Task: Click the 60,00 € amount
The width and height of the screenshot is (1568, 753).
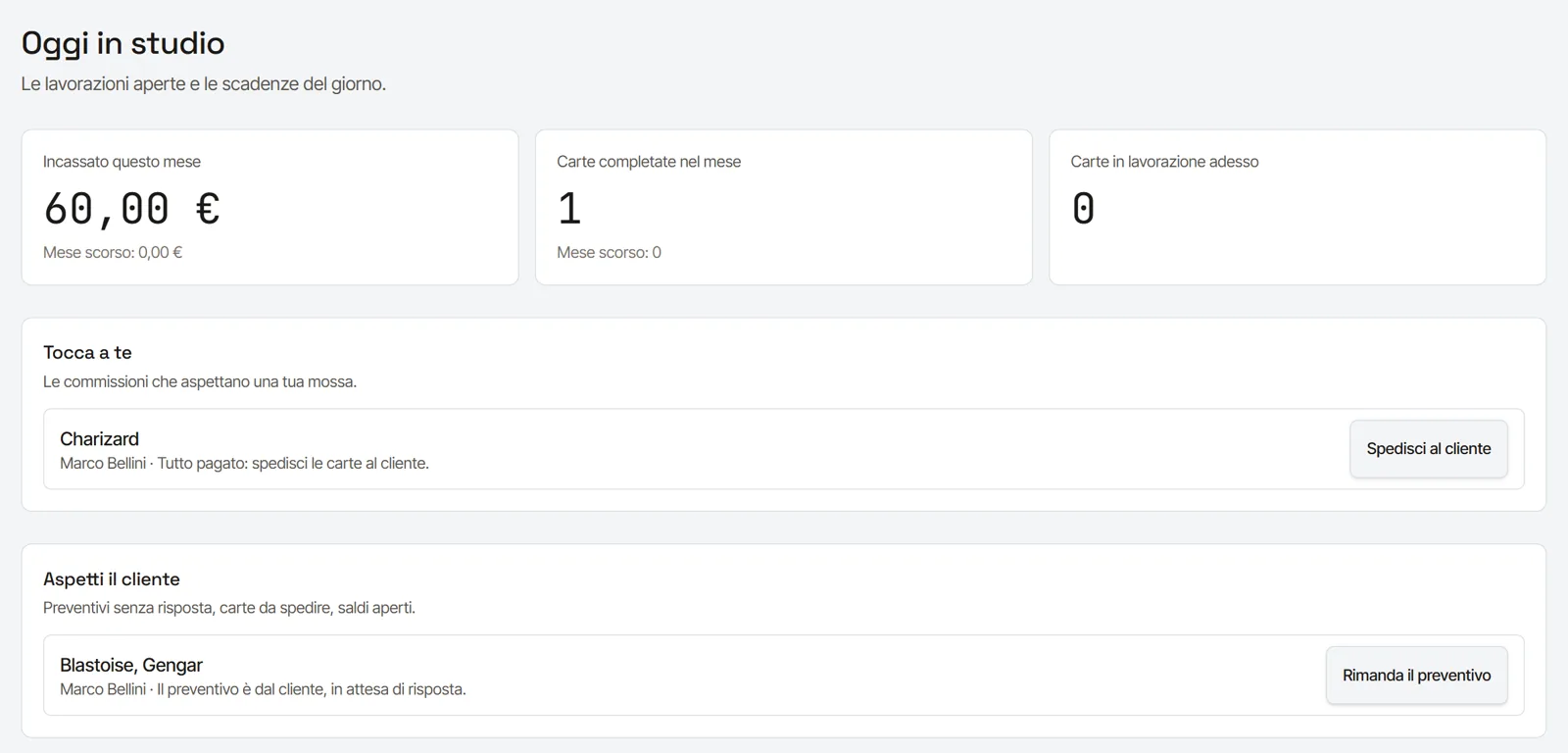Action: (x=131, y=209)
